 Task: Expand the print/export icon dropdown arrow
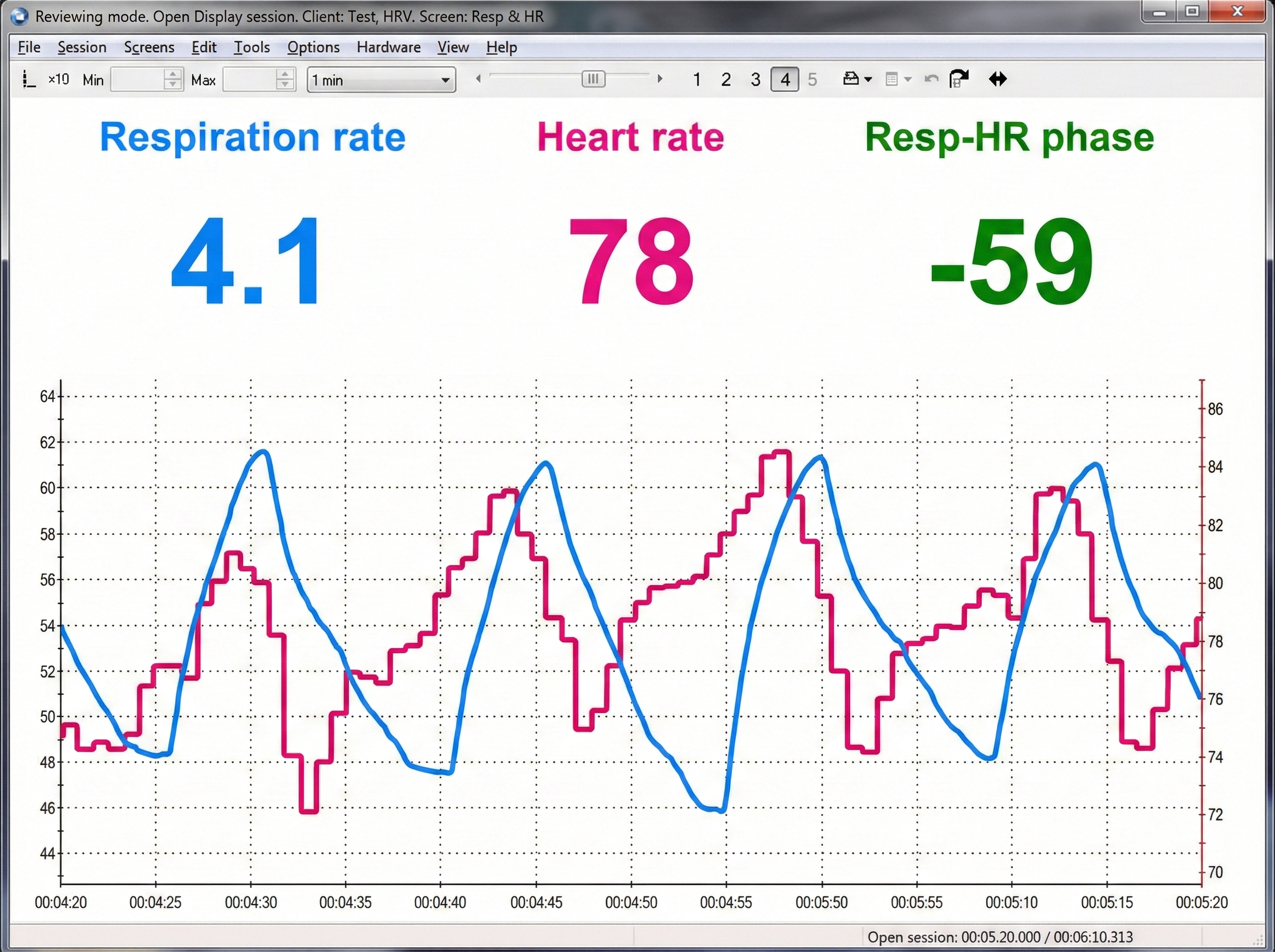point(868,80)
